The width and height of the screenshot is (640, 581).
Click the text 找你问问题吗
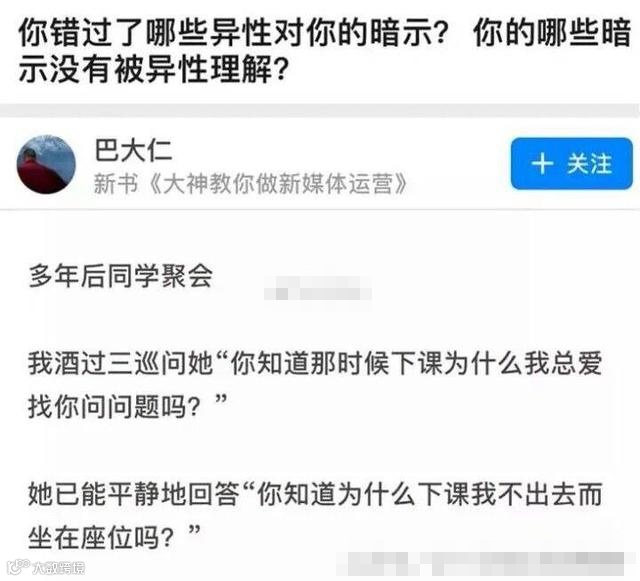(x=114, y=407)
